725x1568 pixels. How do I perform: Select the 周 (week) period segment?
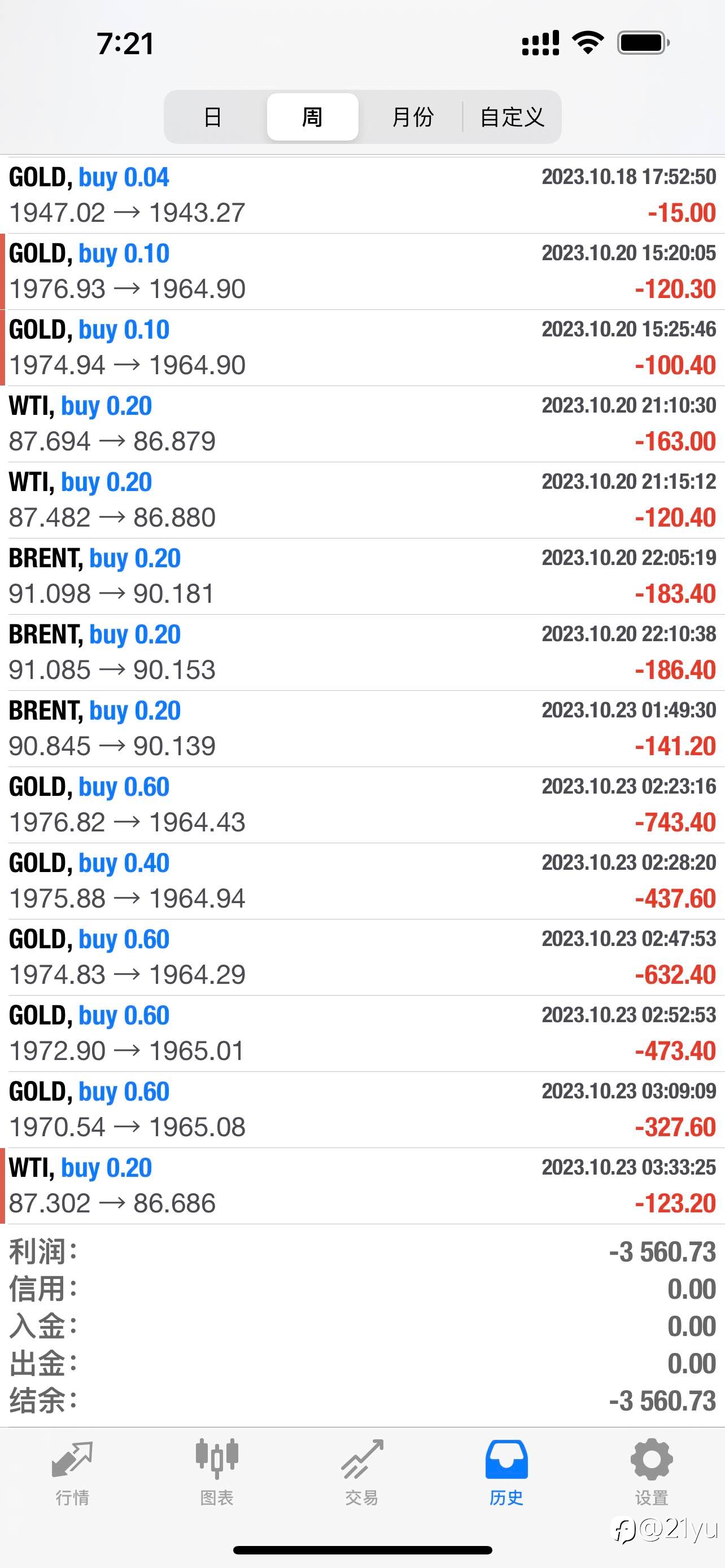pyautogui.click(x=312, y=117)
